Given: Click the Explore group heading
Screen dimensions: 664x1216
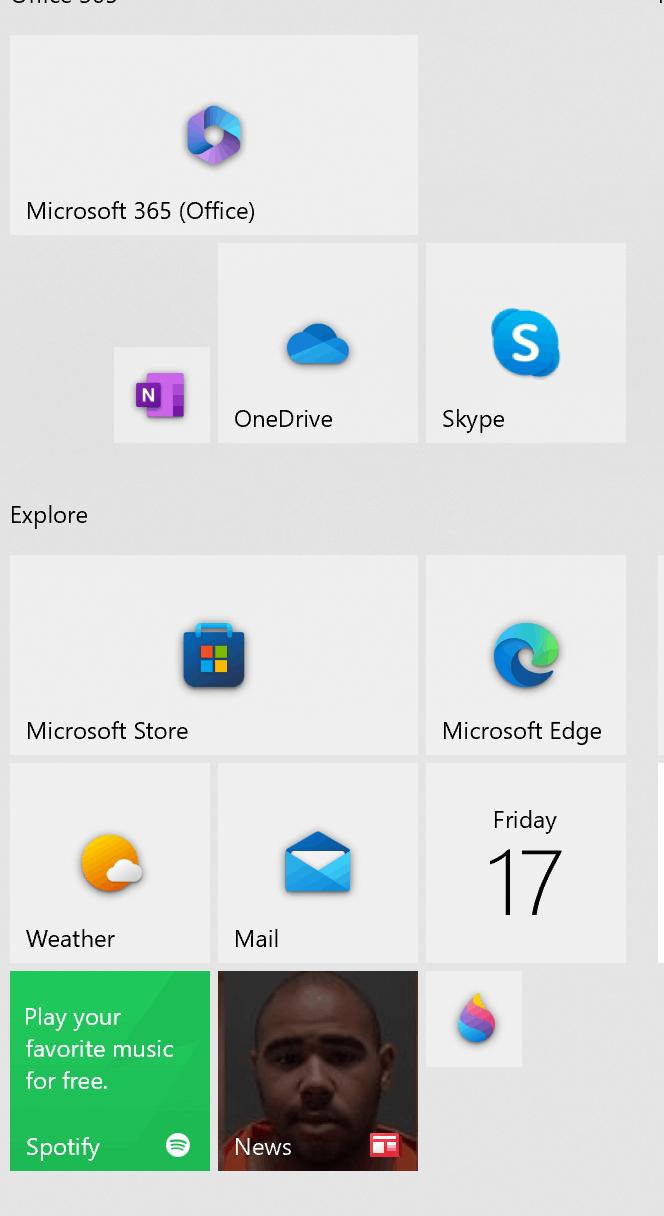Looking at the screenshot, I should coord(49,515).
